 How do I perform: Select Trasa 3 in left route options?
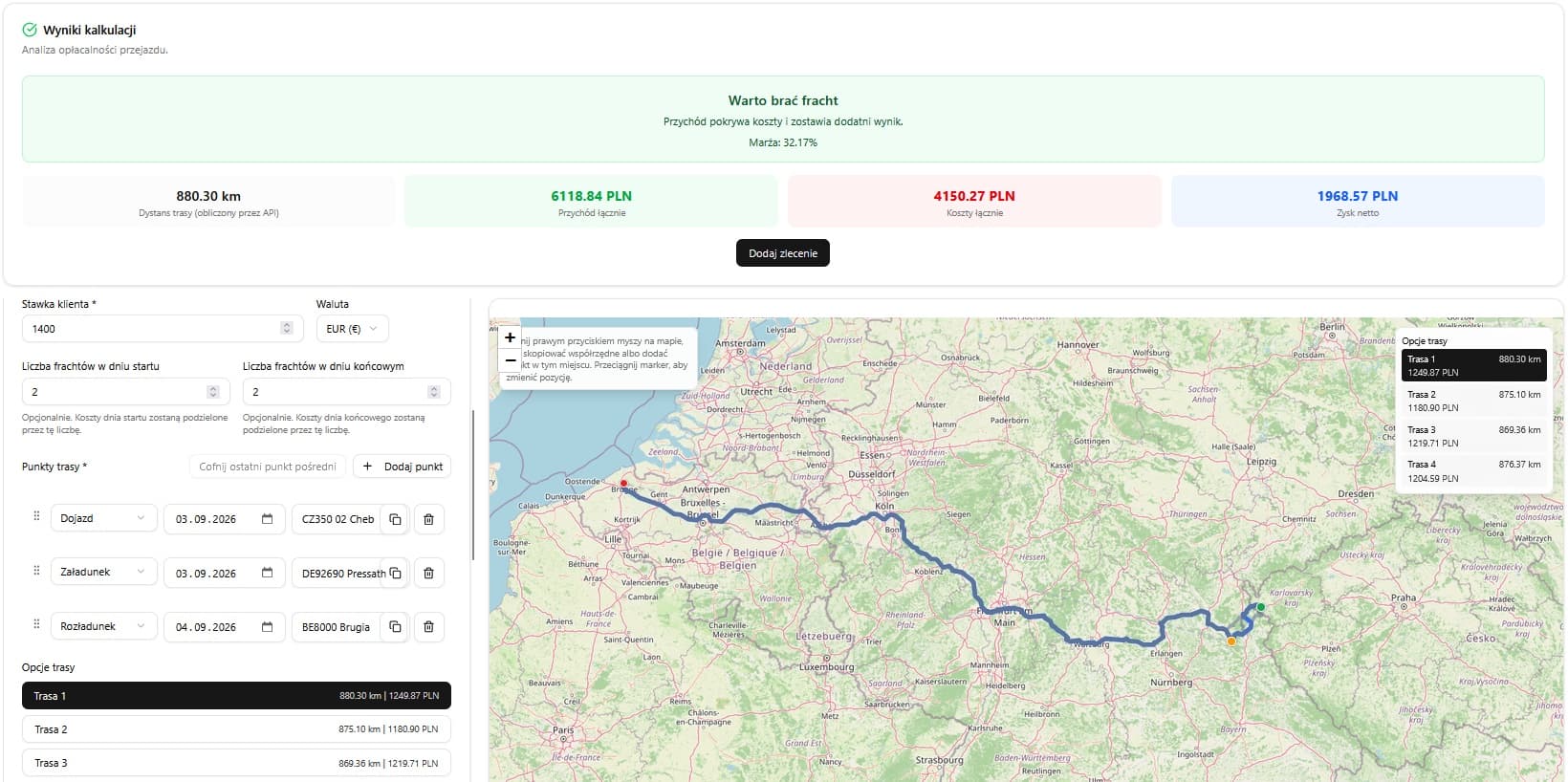coord(236,763)
